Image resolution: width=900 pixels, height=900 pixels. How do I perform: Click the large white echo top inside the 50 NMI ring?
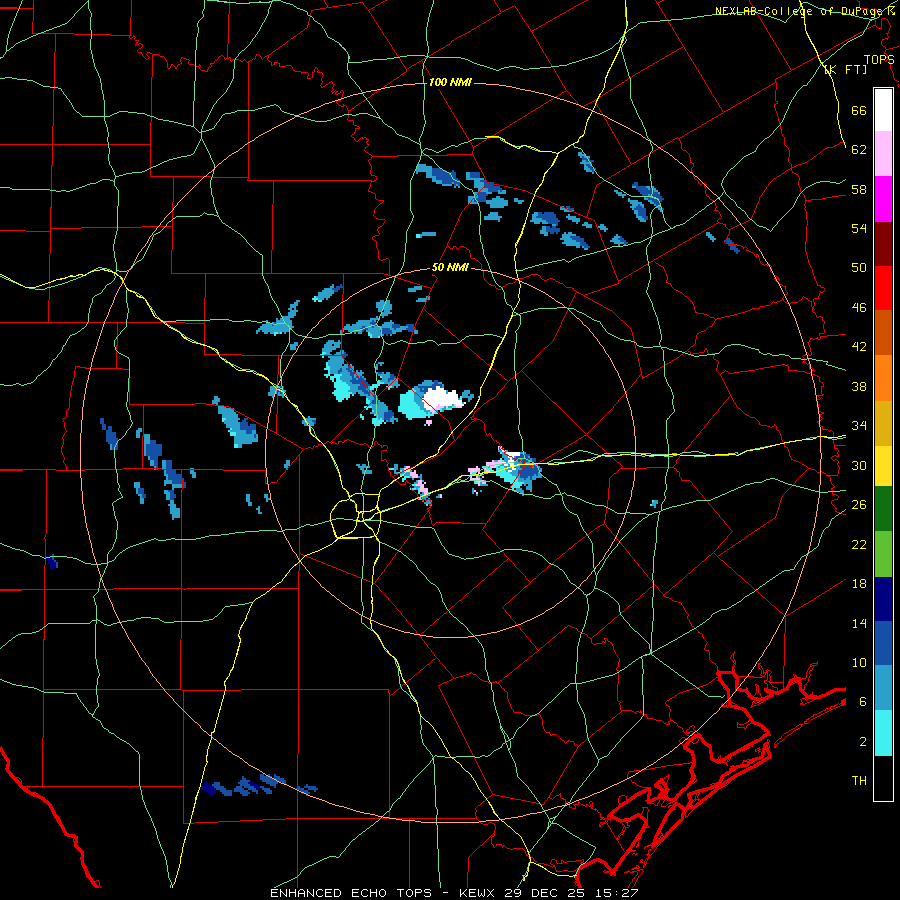coord(443,398)
